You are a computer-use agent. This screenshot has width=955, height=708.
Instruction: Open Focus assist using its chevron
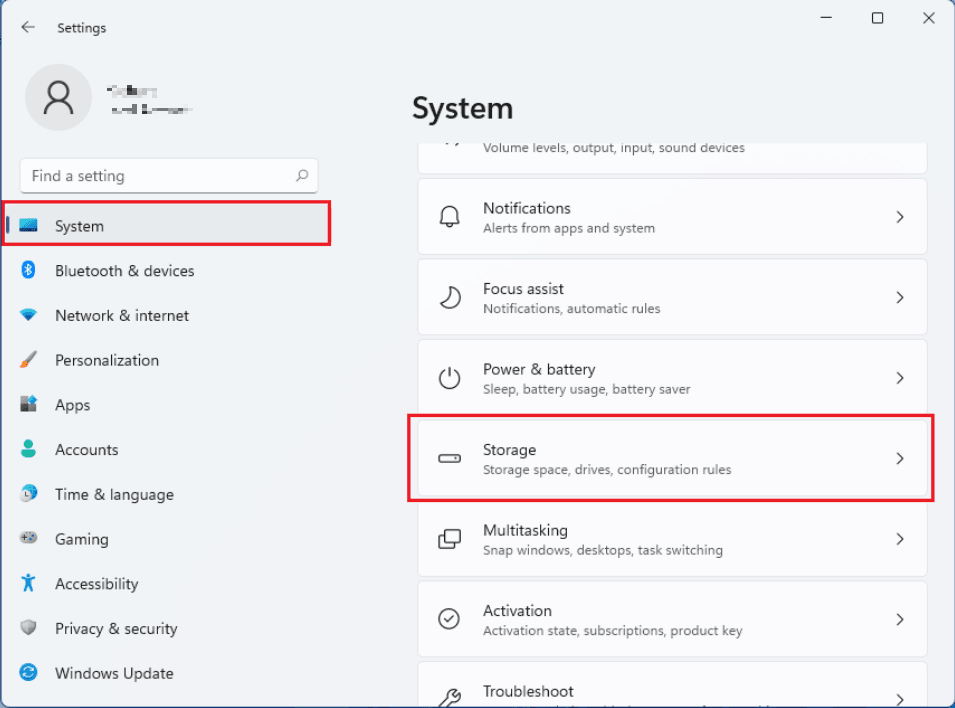click(x=899, y=297)
